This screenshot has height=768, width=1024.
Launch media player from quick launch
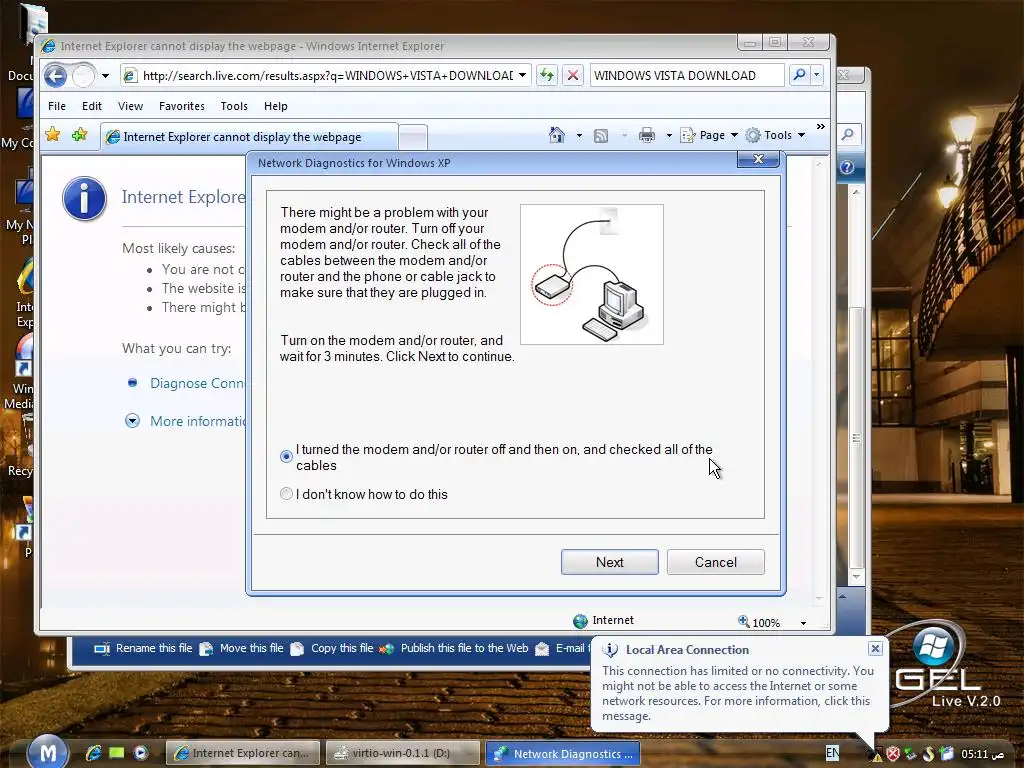point(140,753)
